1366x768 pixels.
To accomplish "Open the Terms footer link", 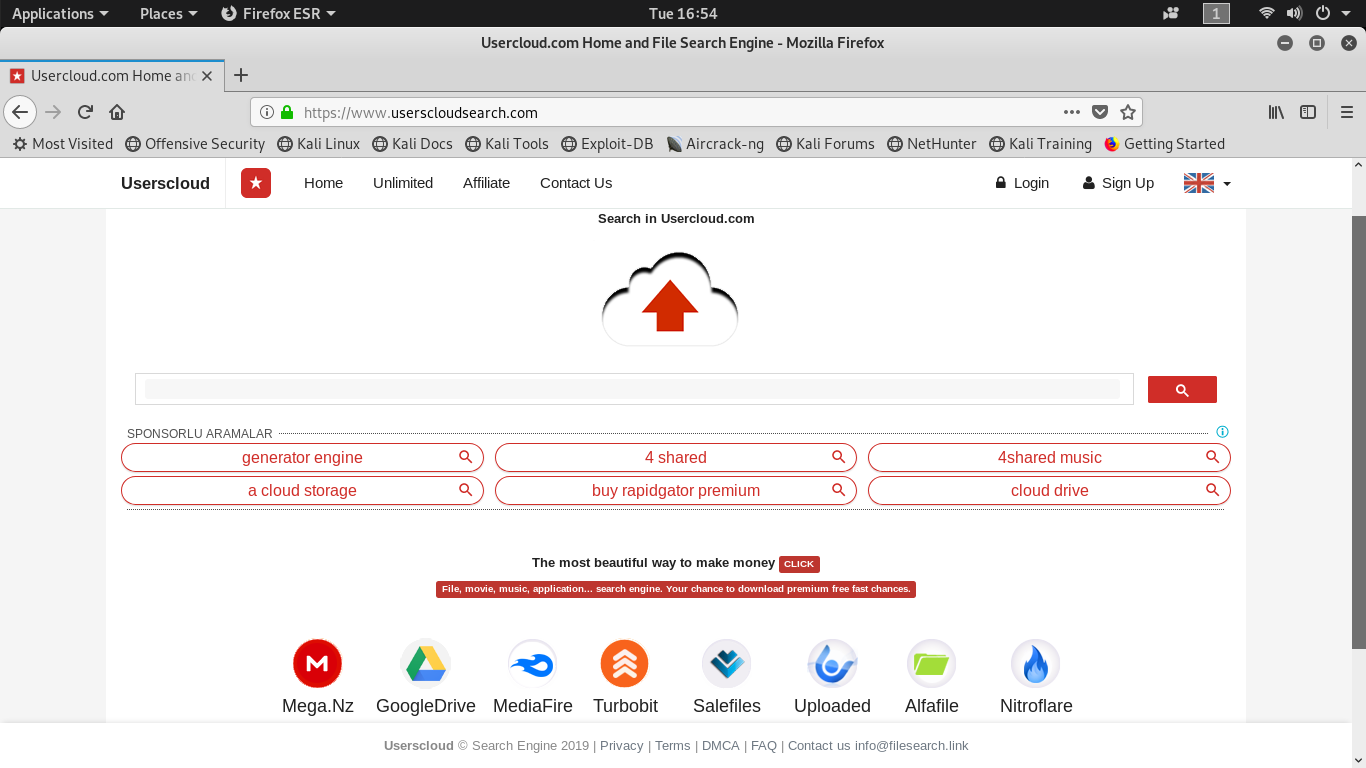I will [673, 746].
